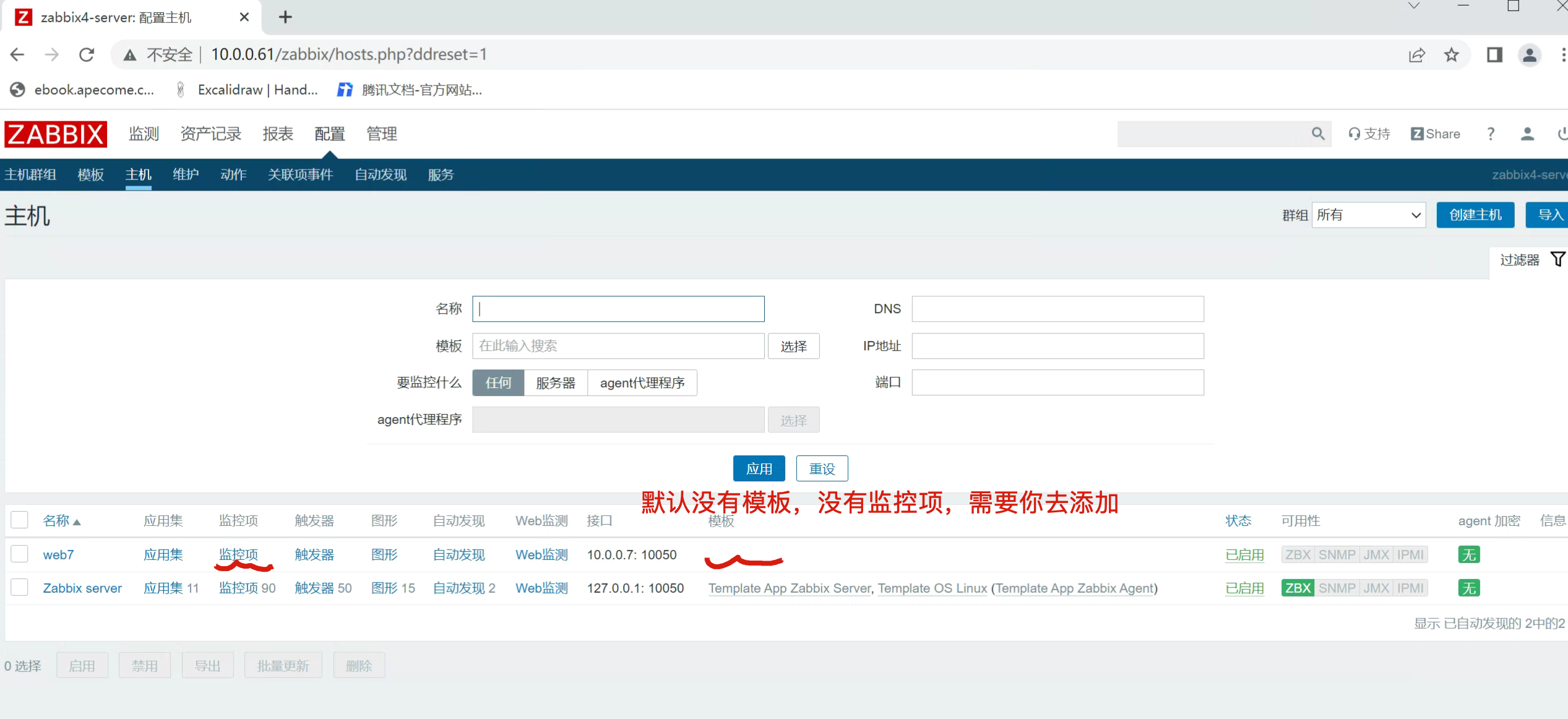
Task: Open the user profile icon in Zabbix header
Action: 1527,134
